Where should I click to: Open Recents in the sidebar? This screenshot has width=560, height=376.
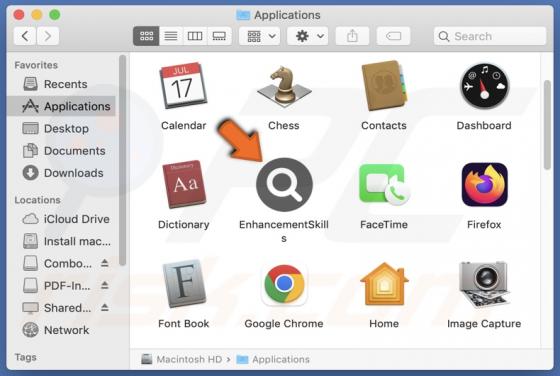point(61,84)
